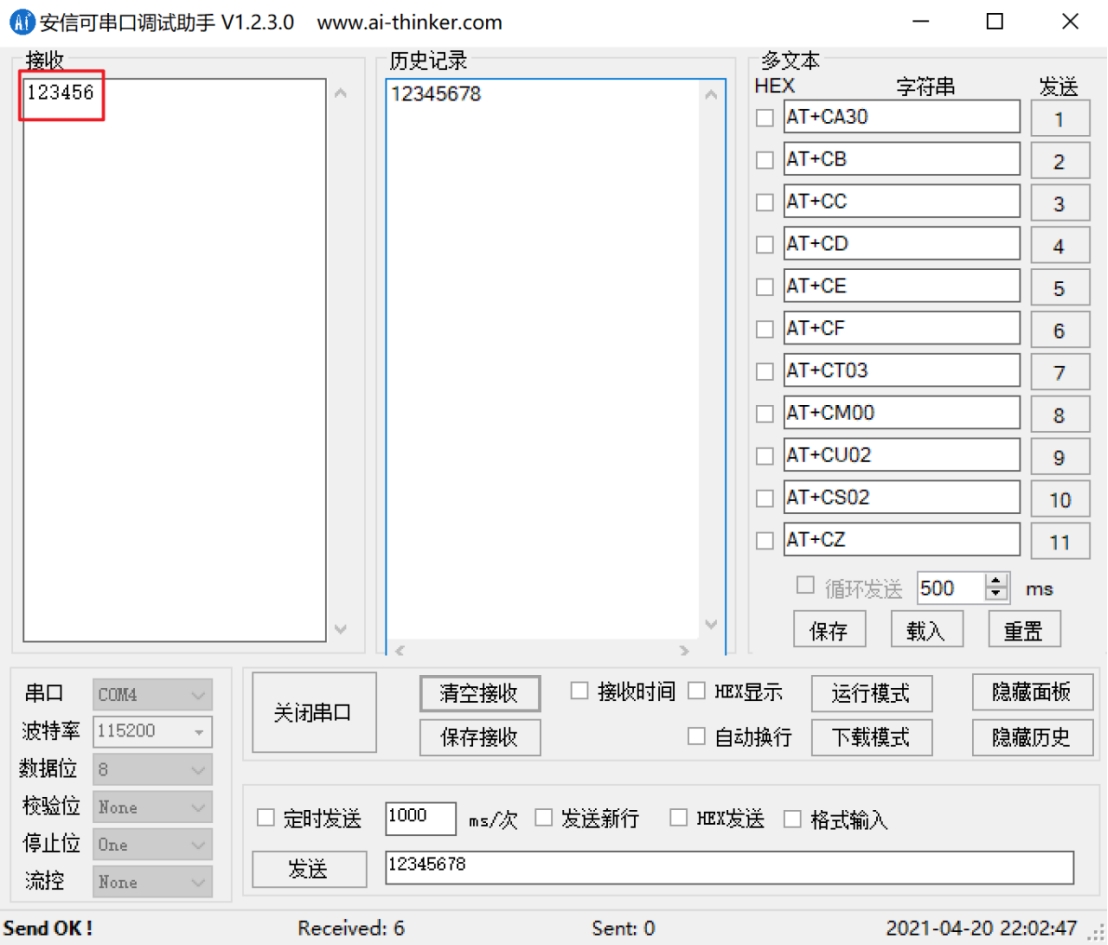
Task: Check the 发送新行 option
Action: click(x=543, y=819)
